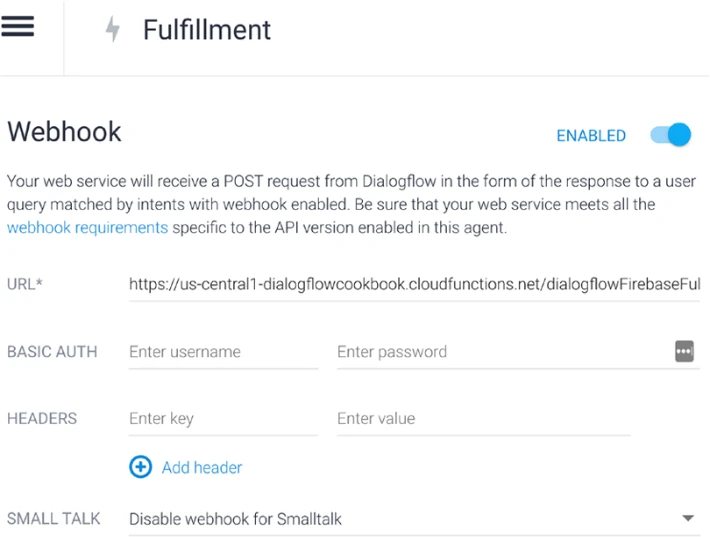This screenshot has height=537, width=710.
Task: Click the password manager icon in password field
Action: (x=684, y=351)
